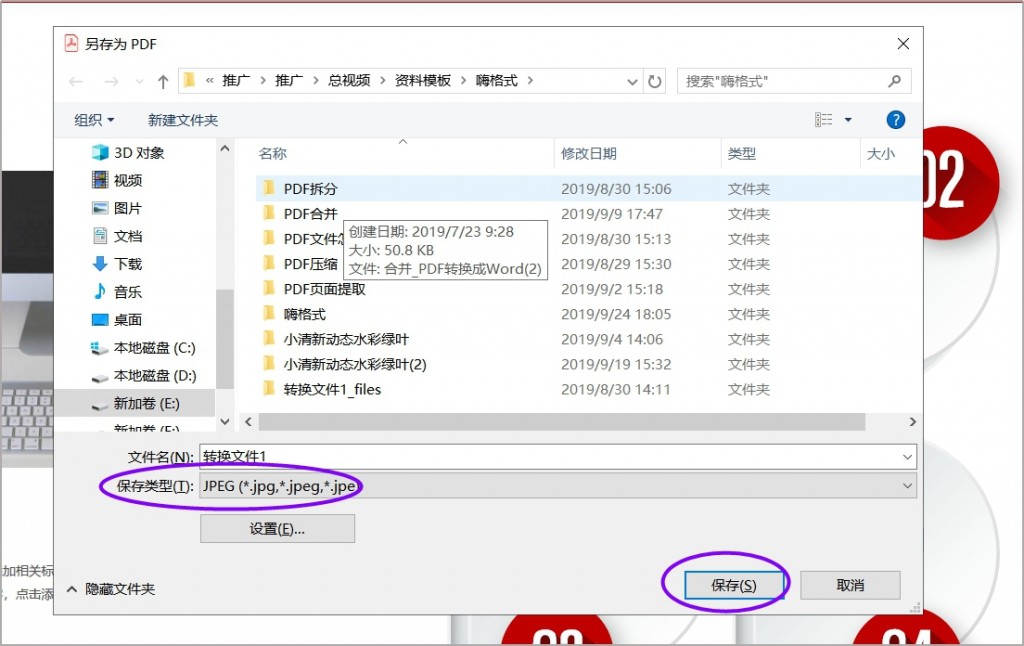Screen dimensions: 1024x646
Task: Select the PDF拆分 folder
Action: (310, 189)
